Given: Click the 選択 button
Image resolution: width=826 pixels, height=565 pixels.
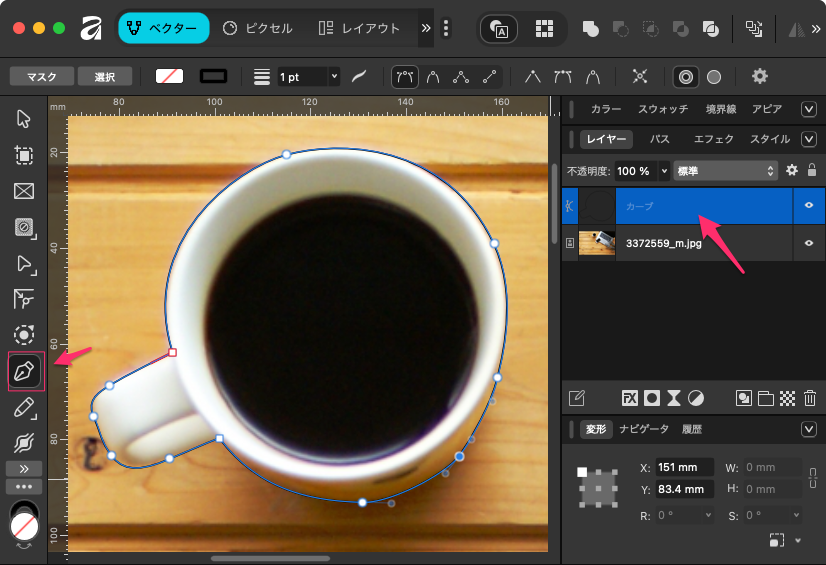Looking at the screenshot, I should pyautogui.click(x=105, y=76).
